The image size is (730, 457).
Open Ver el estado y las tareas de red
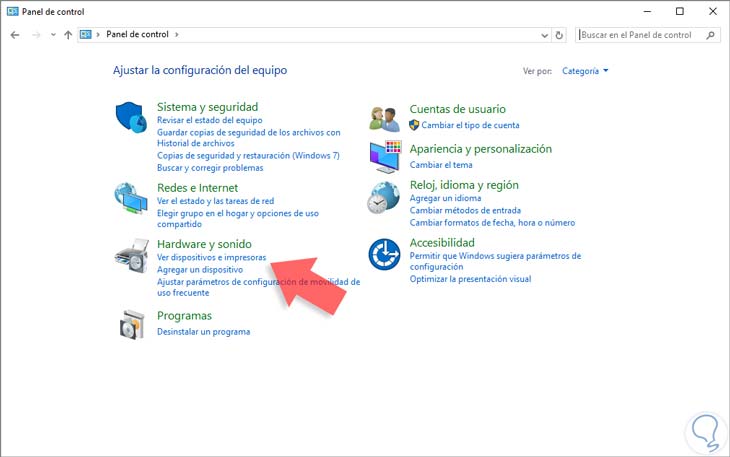(215, 201)
